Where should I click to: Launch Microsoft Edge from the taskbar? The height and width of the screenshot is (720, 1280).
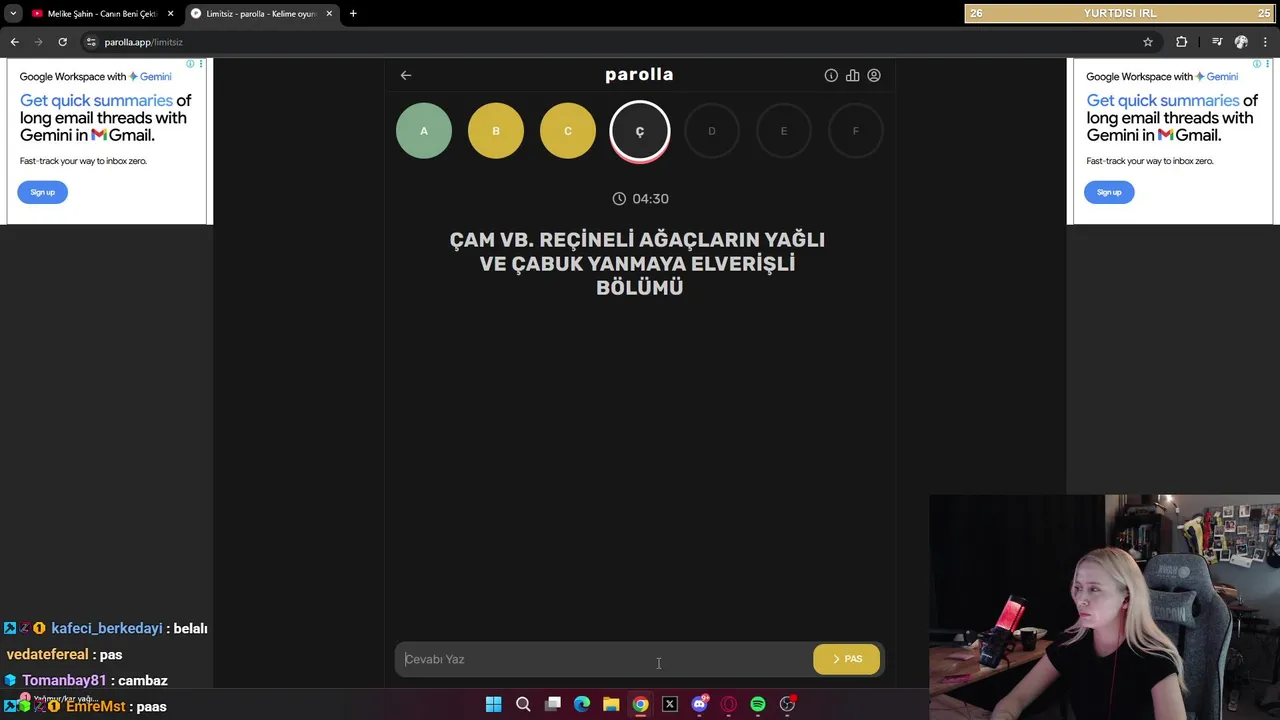click(582, 705)
